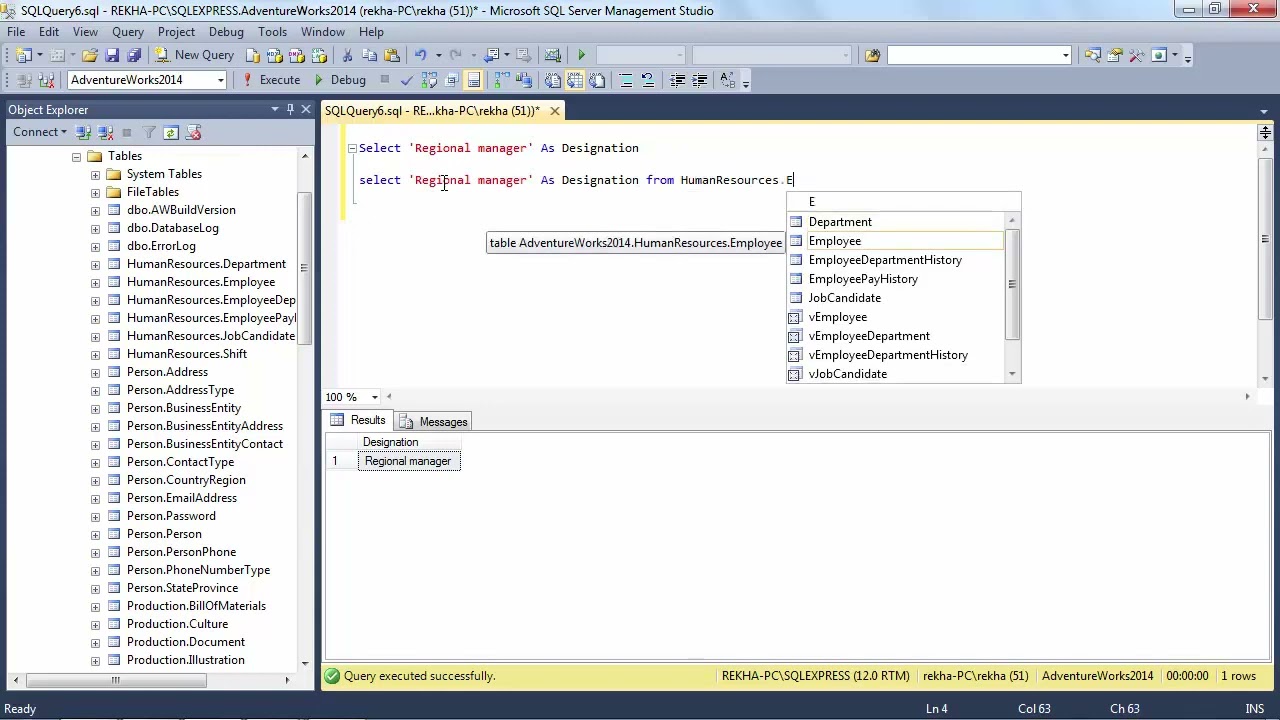Click Display Estimated Execution Plan icon
The width and height of the screenshot is (1280, 720).
429,80
